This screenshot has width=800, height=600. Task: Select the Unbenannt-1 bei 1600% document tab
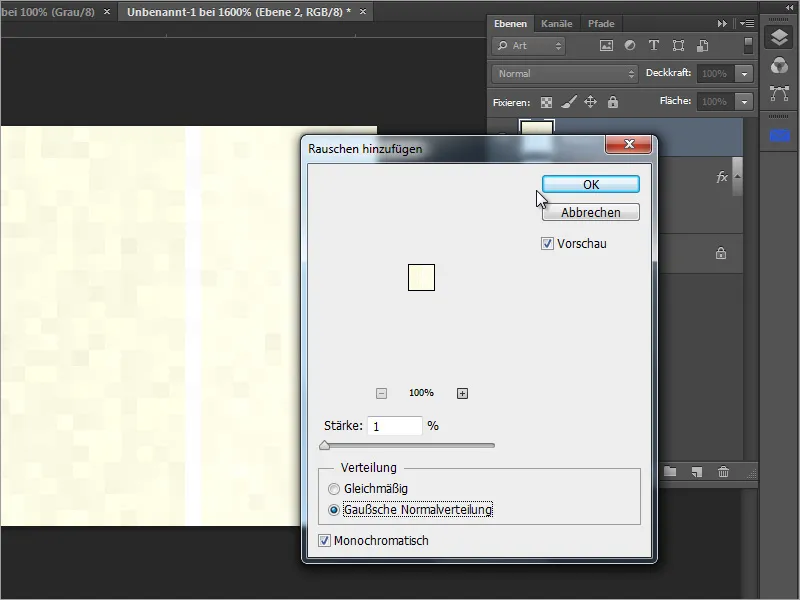(x=239, y=11)
